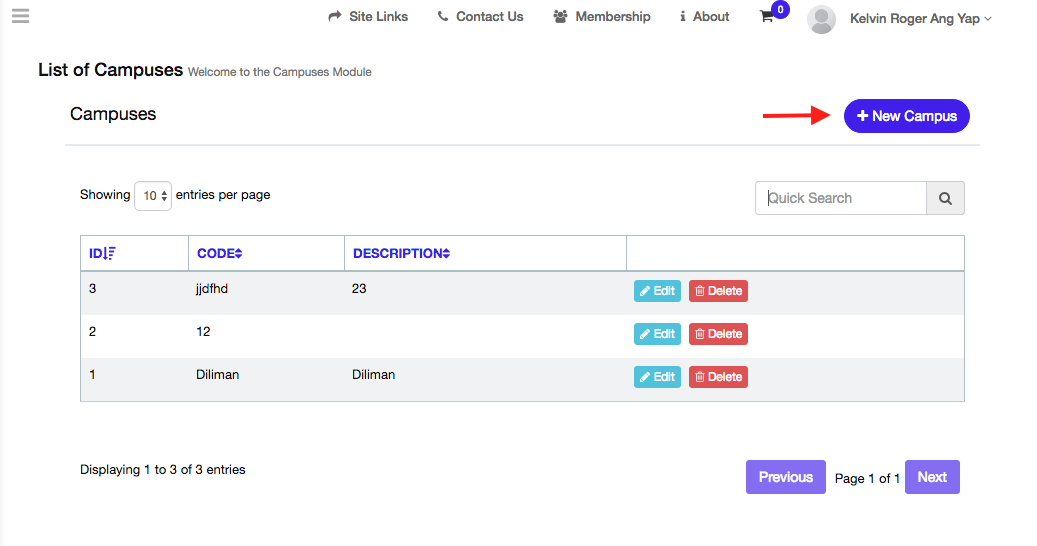The height and width of the screenshot is (546, 1037).
Task: Expand Kelvin Roger Ang Yap user dropdown
Action: [x=920, y=18]
